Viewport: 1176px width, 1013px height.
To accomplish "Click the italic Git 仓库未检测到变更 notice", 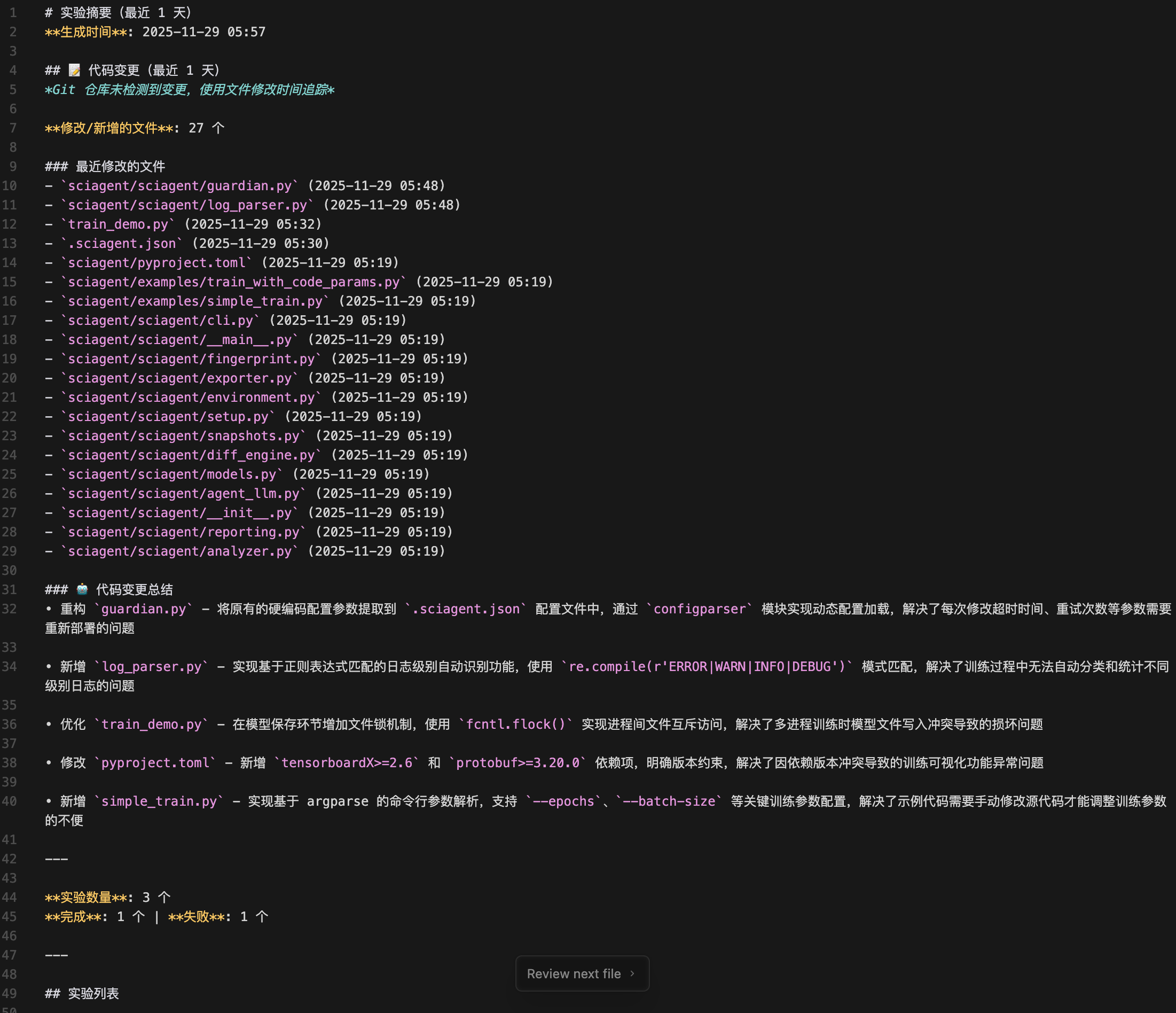I will click(190, 90).
